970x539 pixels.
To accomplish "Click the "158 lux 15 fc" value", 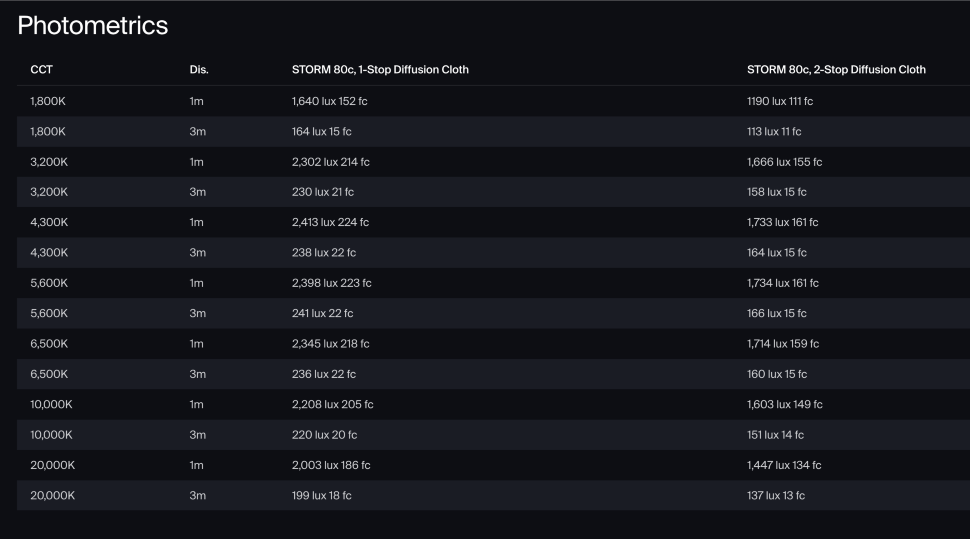I will click(x=777, y=192).
